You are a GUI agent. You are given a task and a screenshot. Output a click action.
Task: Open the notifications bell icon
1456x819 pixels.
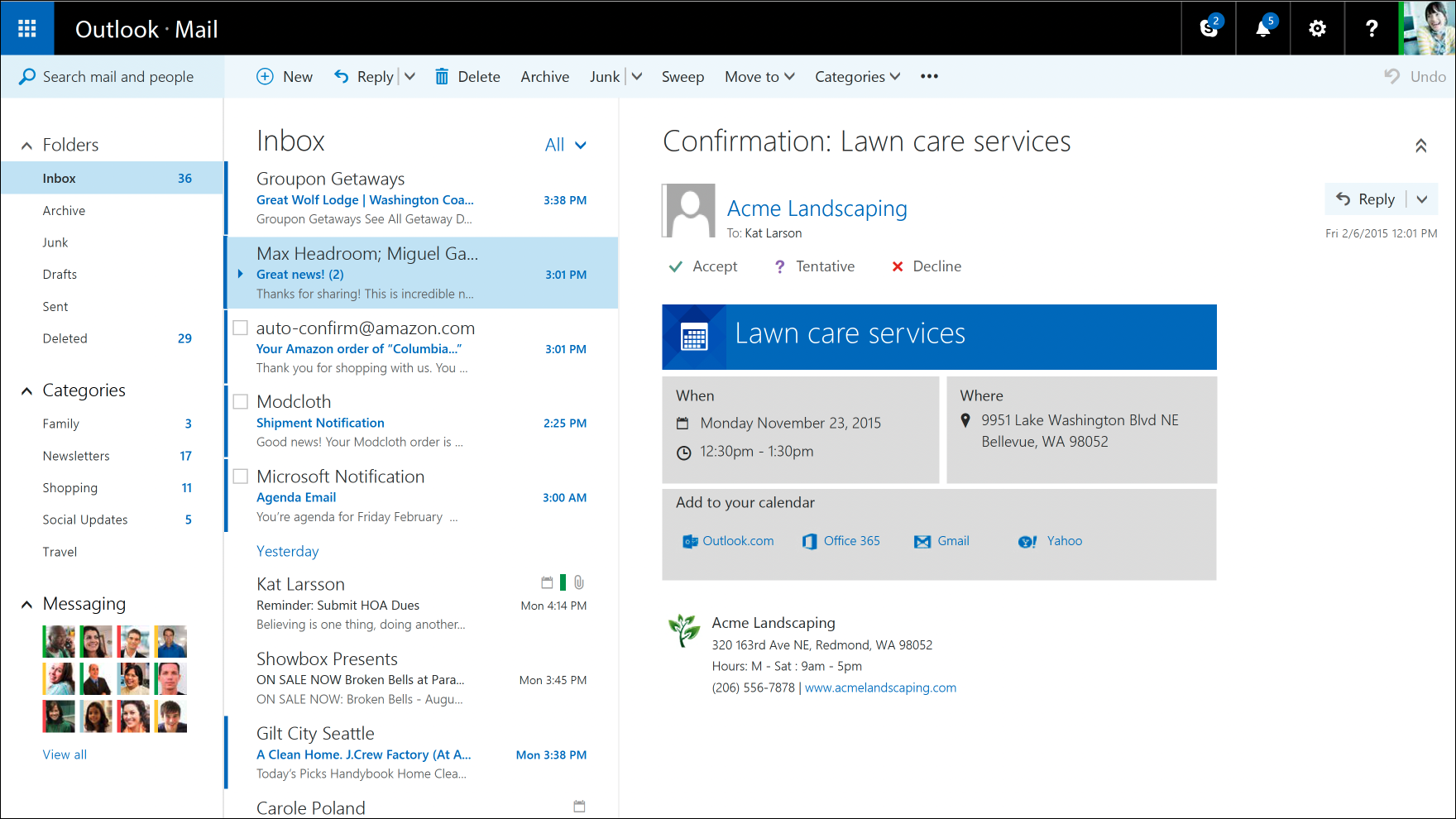[1263, 29]
